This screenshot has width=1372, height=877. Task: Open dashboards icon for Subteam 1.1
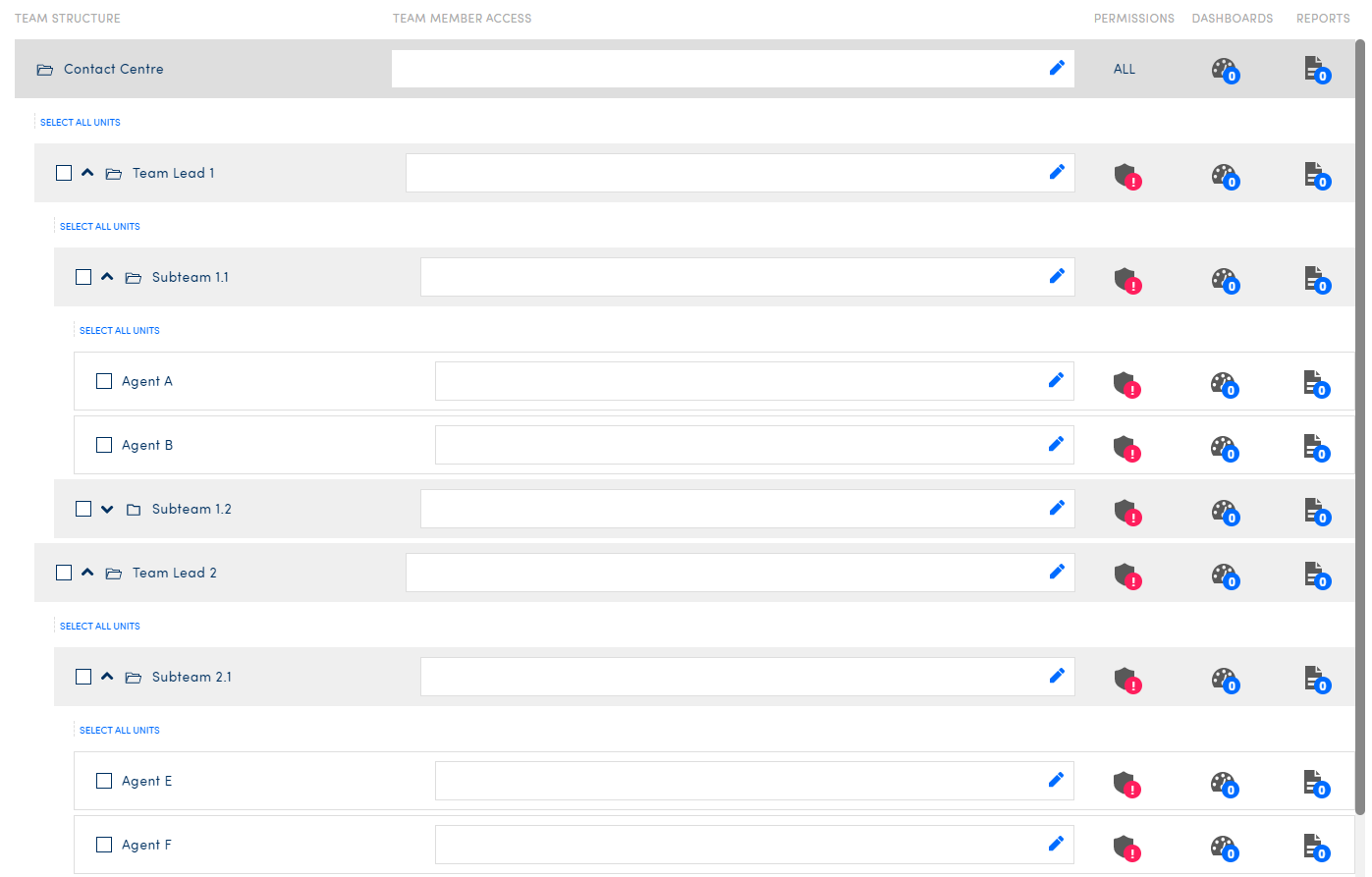pyautogui.click(x=1224, y=280)
